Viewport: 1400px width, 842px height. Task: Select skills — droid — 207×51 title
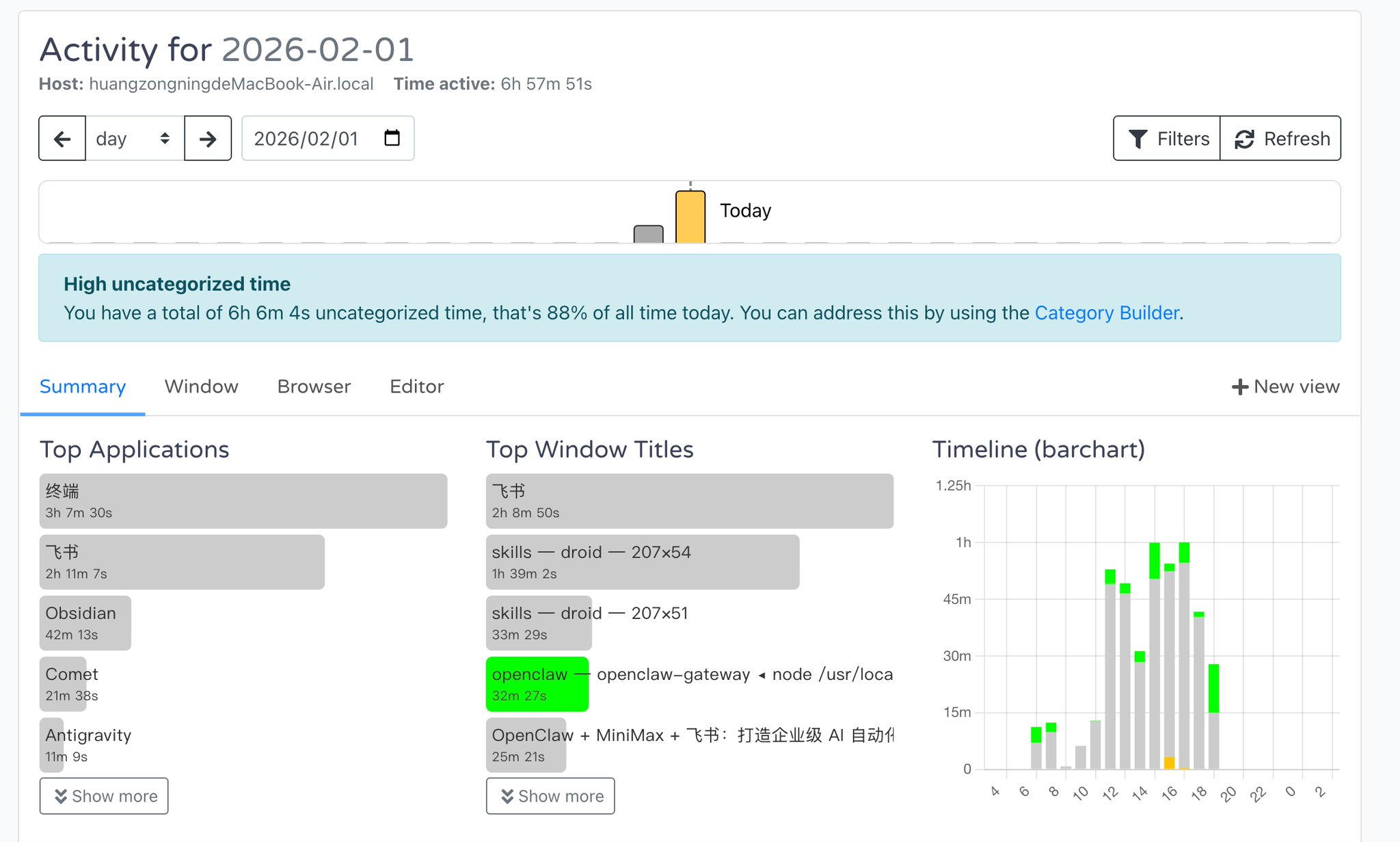coord(539,622)
